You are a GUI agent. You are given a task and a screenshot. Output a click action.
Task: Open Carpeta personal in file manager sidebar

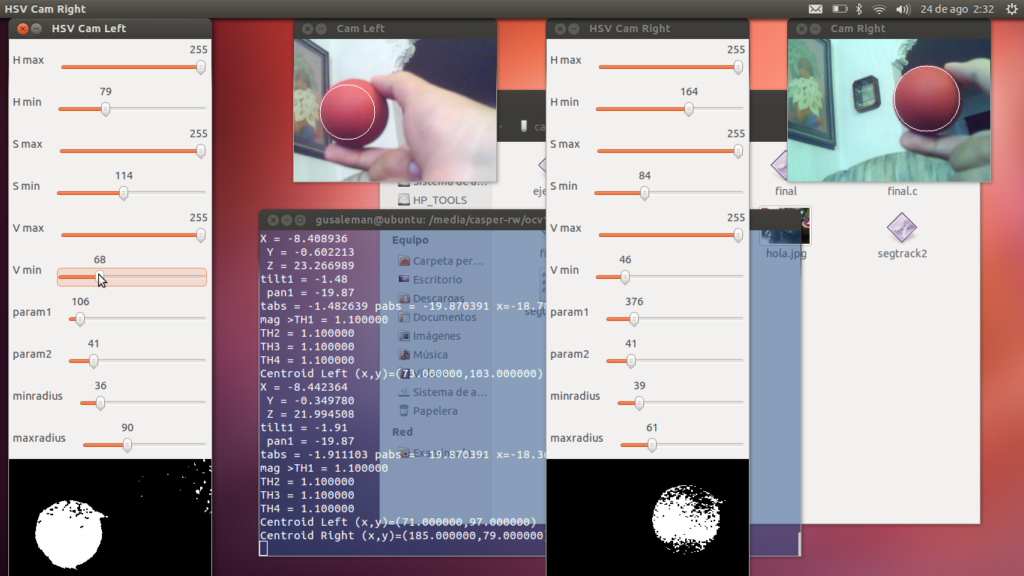click(x=441, y=261)
